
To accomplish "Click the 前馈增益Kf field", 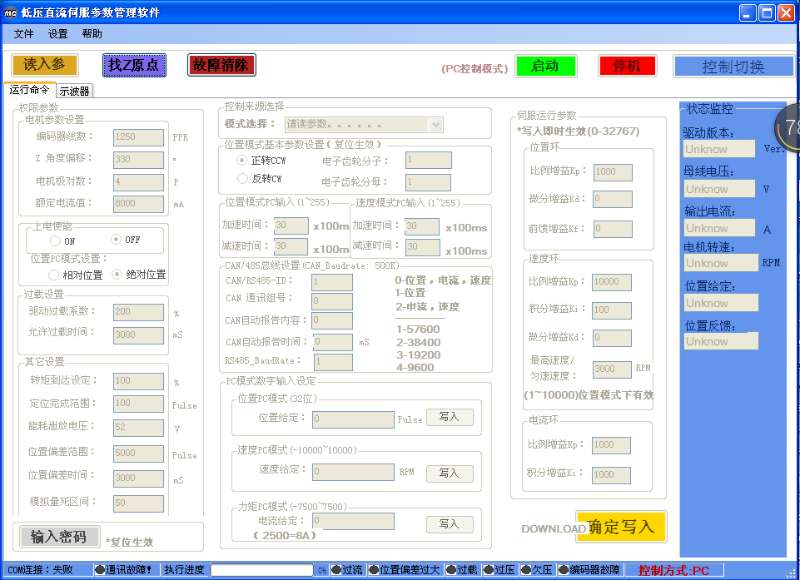I will tap(613, 229).
